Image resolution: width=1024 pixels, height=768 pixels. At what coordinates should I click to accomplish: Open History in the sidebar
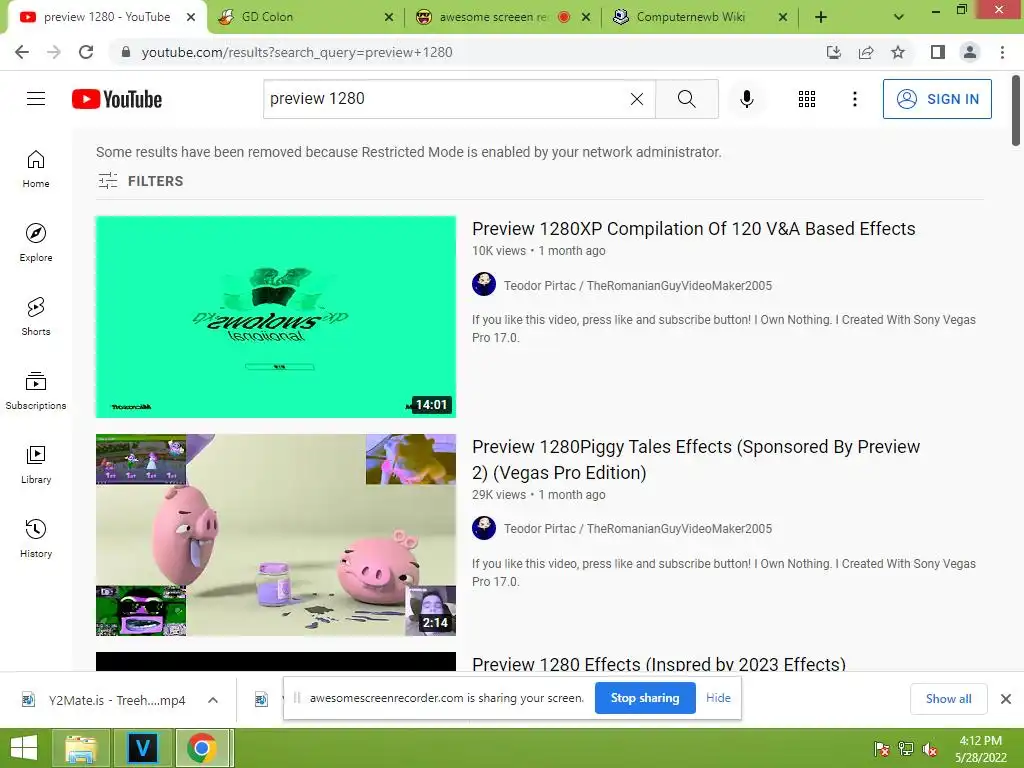(x=36, y=538)
